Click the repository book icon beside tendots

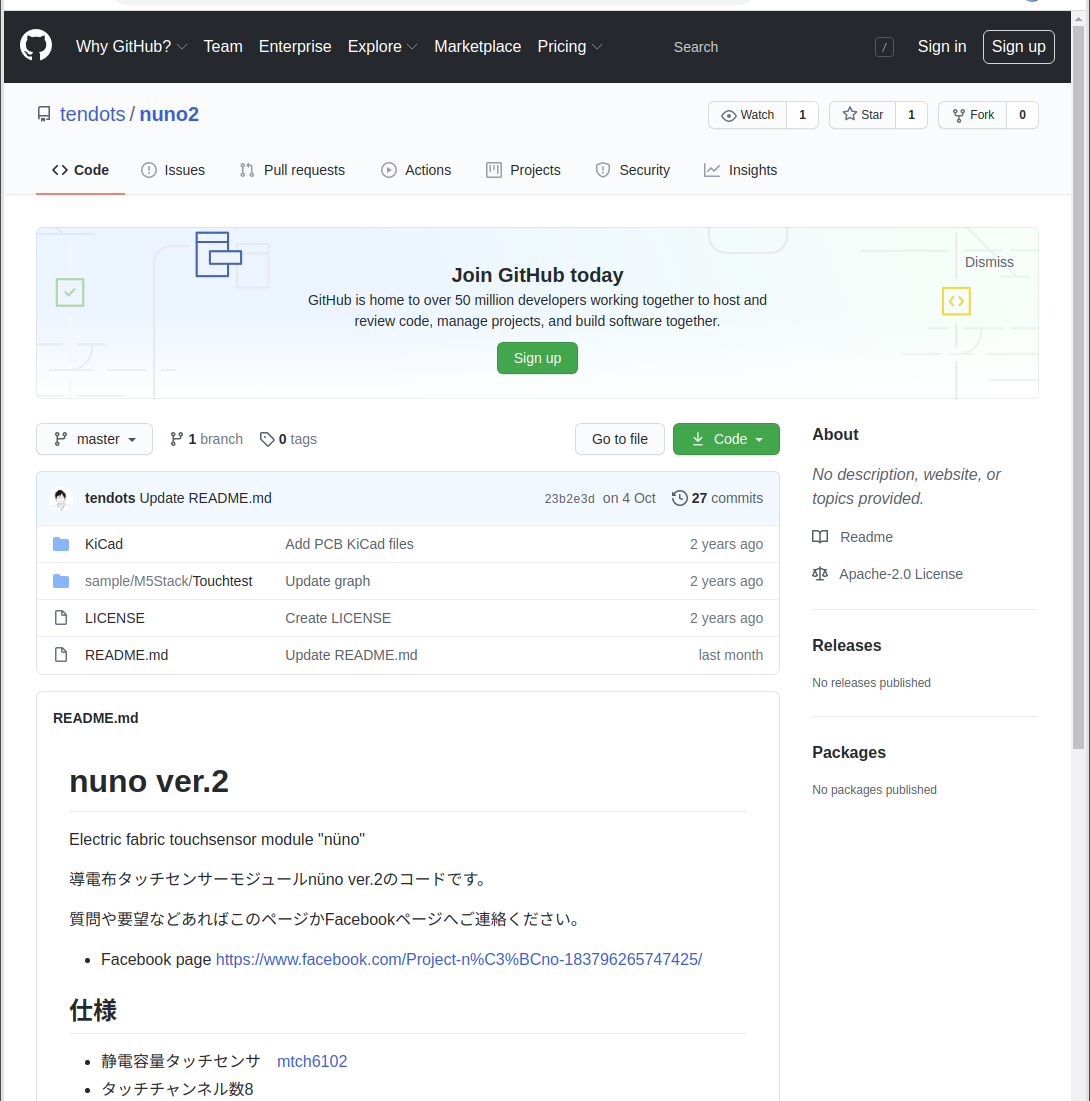coord(44,114)
